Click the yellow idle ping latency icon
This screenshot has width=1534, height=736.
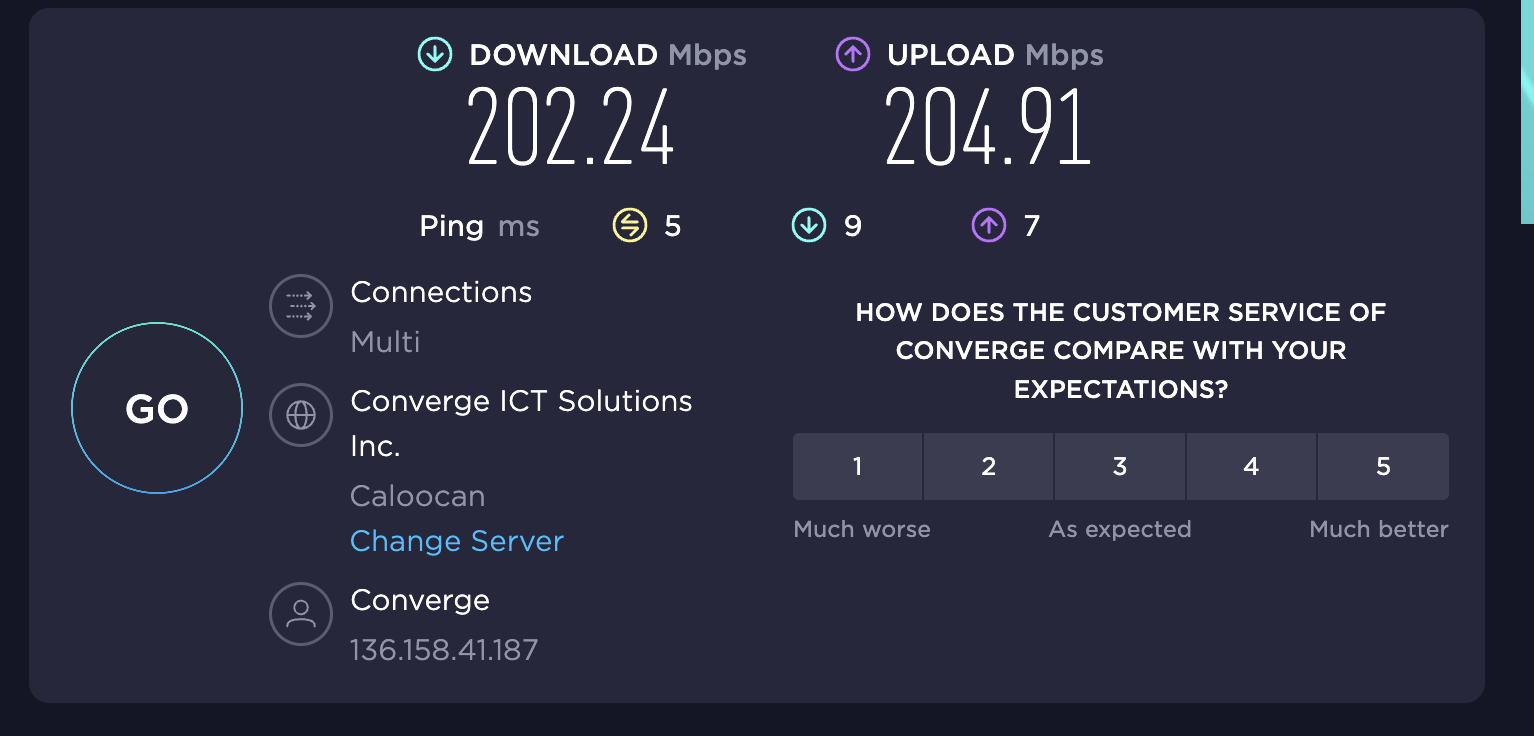click(630, 226)
